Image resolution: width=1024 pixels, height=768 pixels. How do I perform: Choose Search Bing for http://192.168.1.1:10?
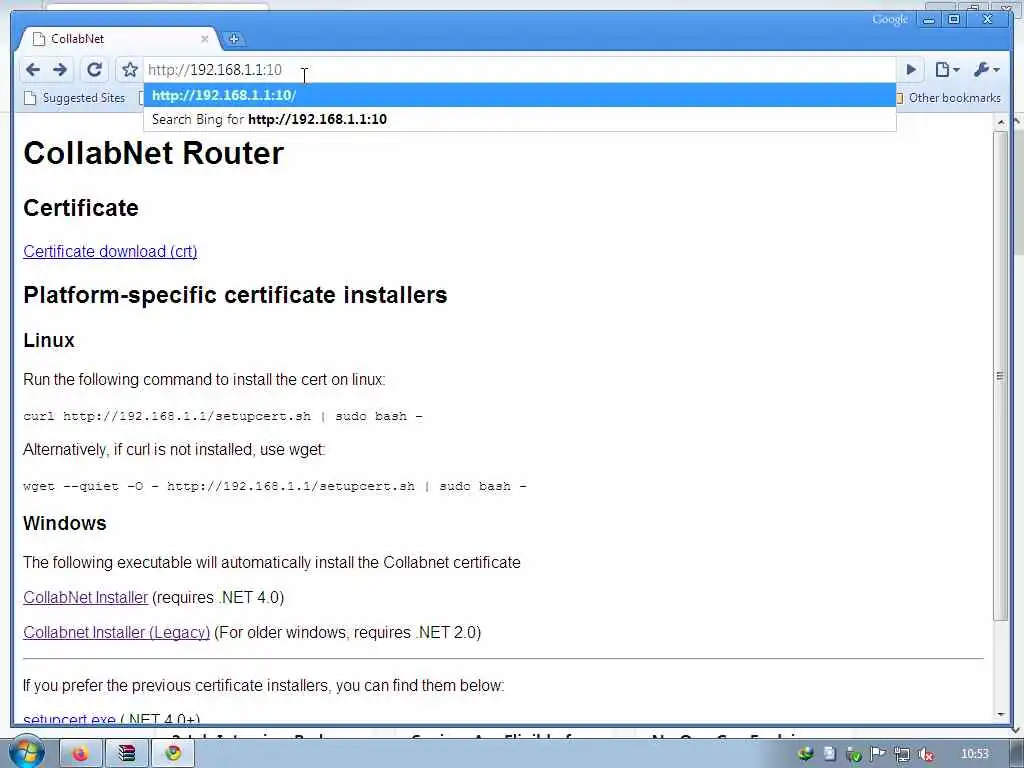(x=519, y=120)
